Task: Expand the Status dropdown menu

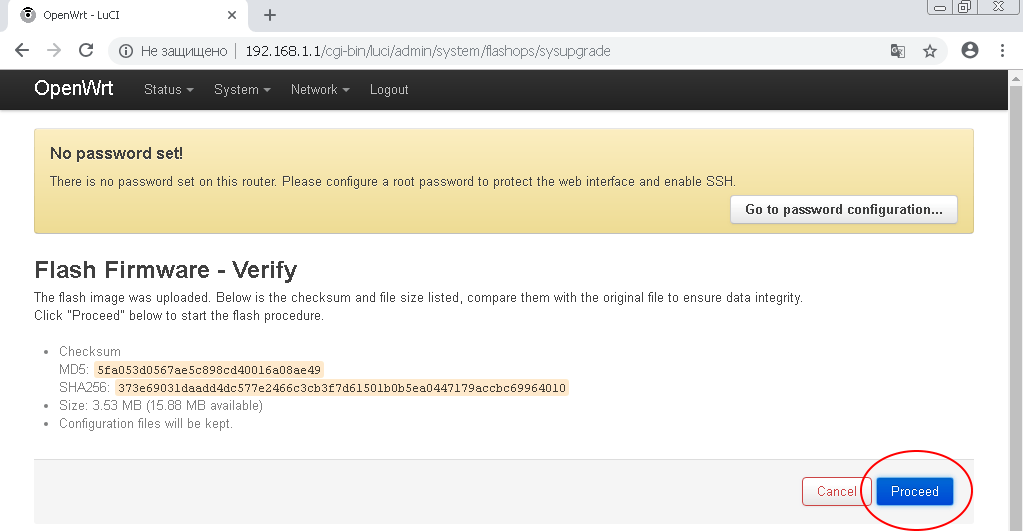Action: pyautogui.click(x=169, y=90)
